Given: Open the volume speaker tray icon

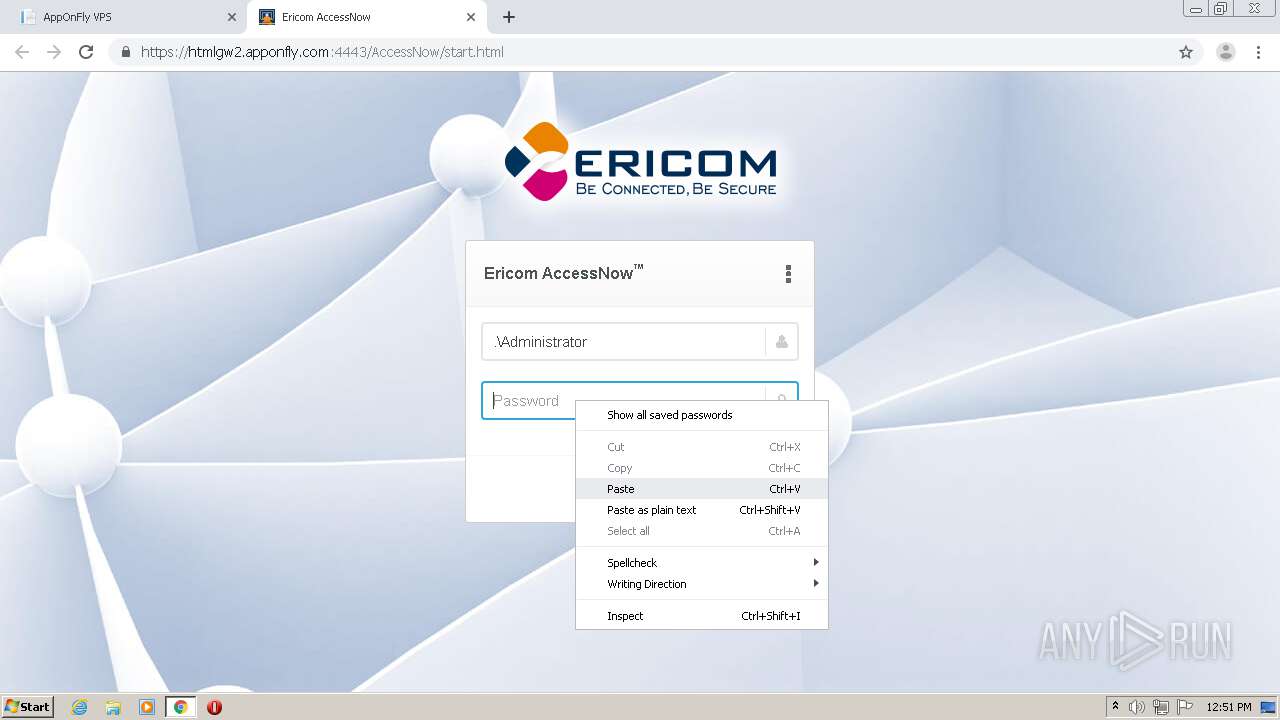Looking at the screenshot, I should click(x=1137, y=707).
